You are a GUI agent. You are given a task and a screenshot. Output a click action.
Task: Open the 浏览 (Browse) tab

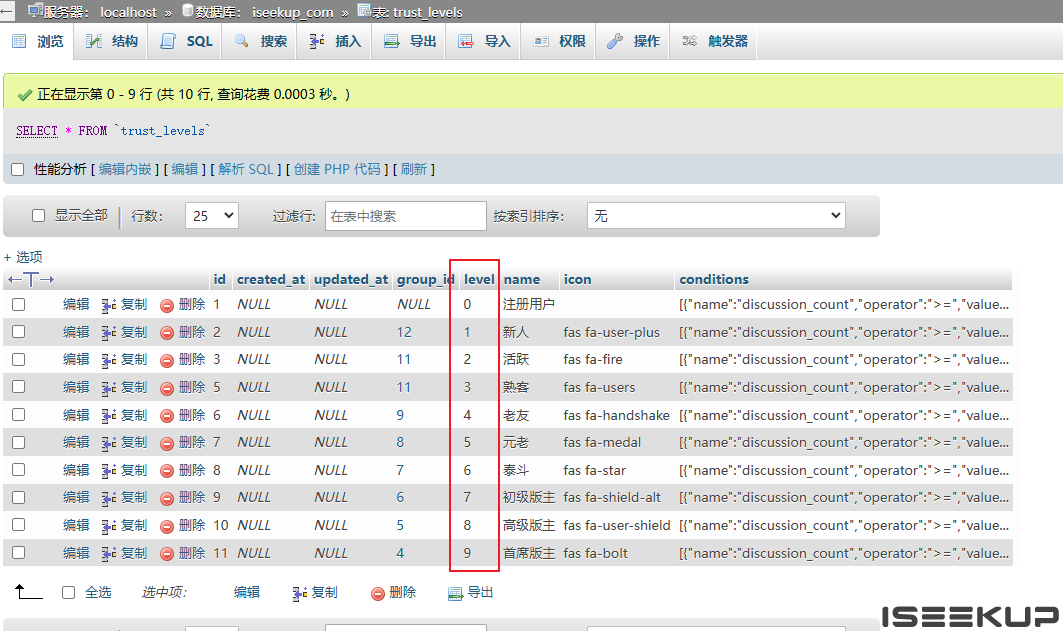(x=38, y=41)
